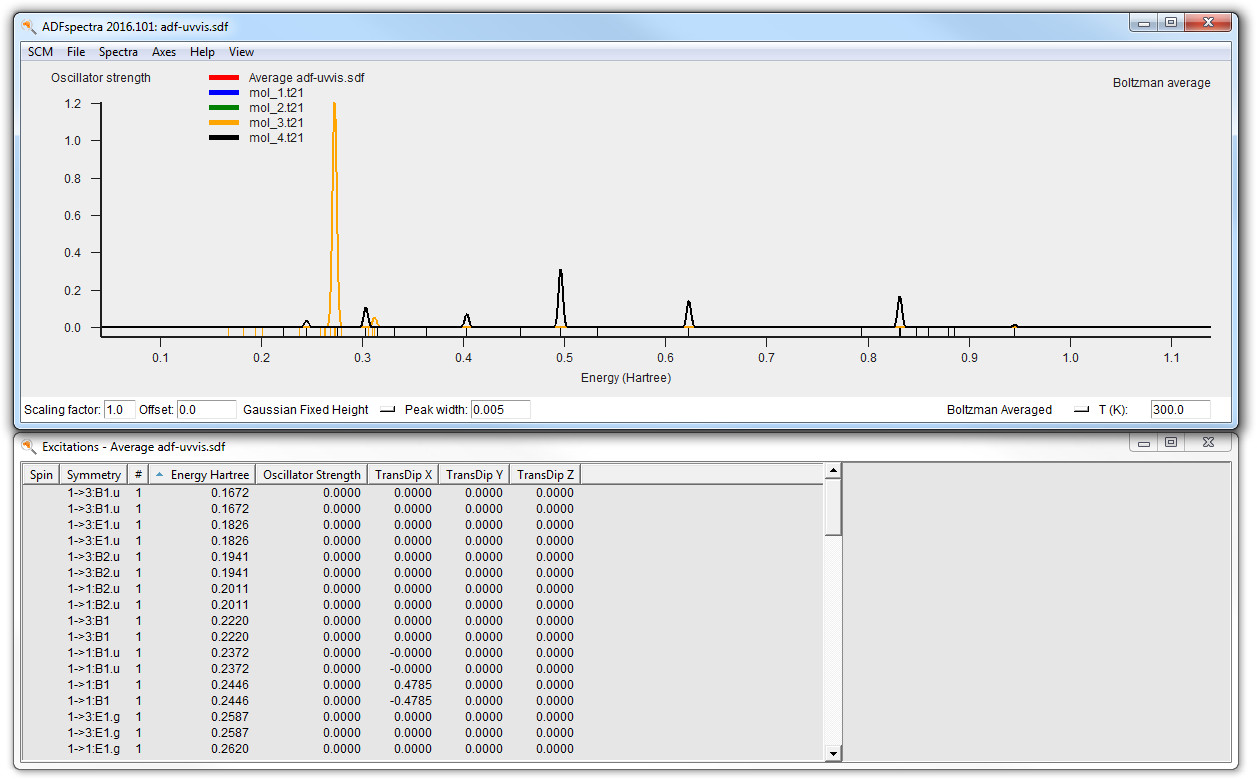The width and height of the screenshot is (1257, 779).
Task: Click the excitations table scrollbar thumb
Action: tap(833, 506)
